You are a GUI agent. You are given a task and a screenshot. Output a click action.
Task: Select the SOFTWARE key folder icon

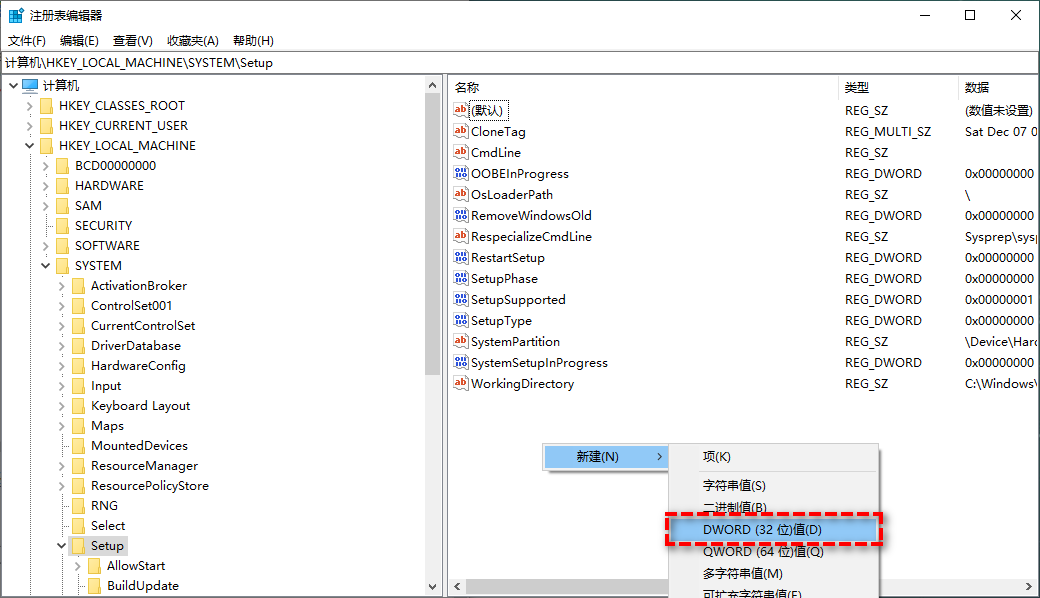(x=62, y=245)
